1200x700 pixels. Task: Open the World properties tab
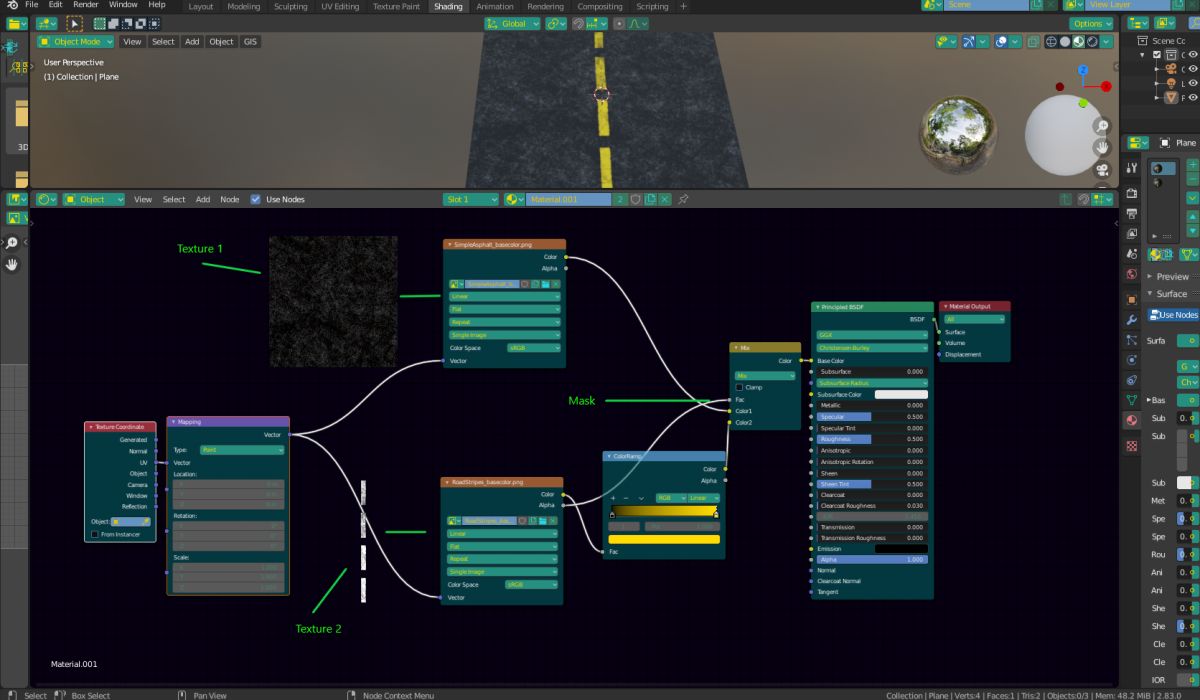point(1131,274)
